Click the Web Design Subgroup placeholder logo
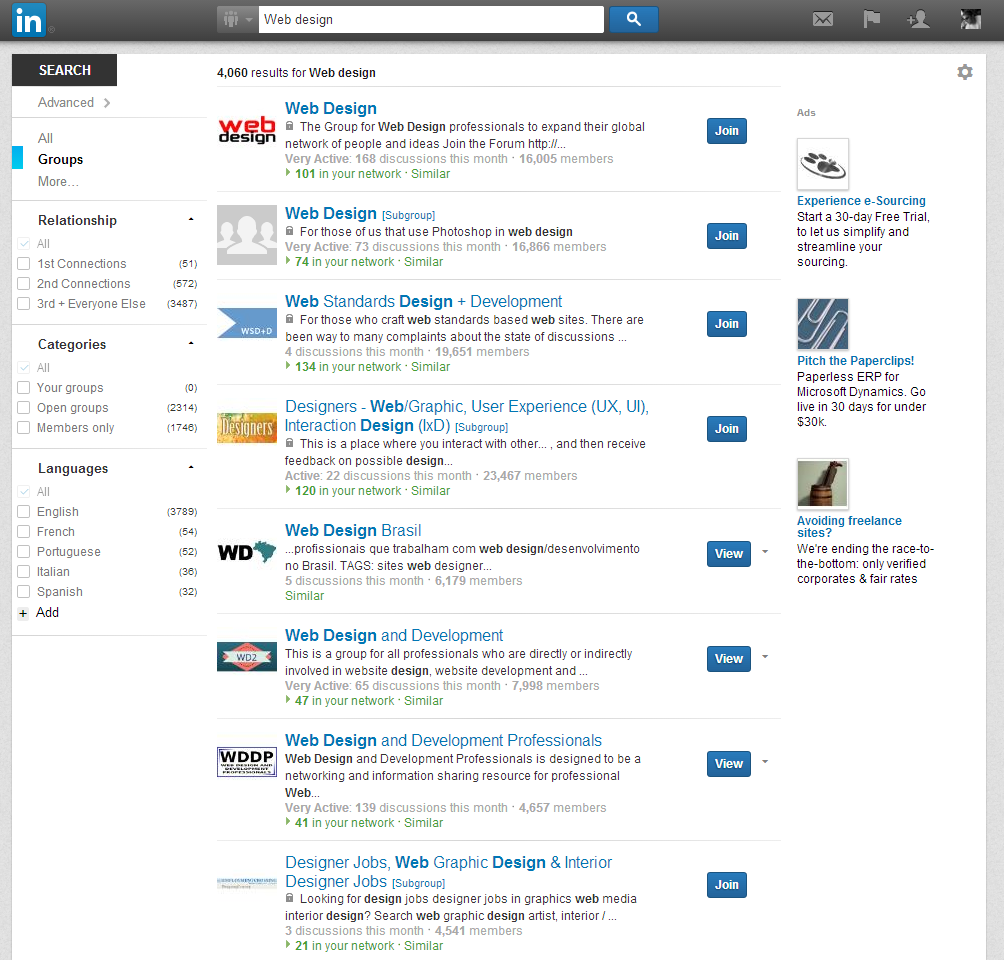 pos(247,235)
